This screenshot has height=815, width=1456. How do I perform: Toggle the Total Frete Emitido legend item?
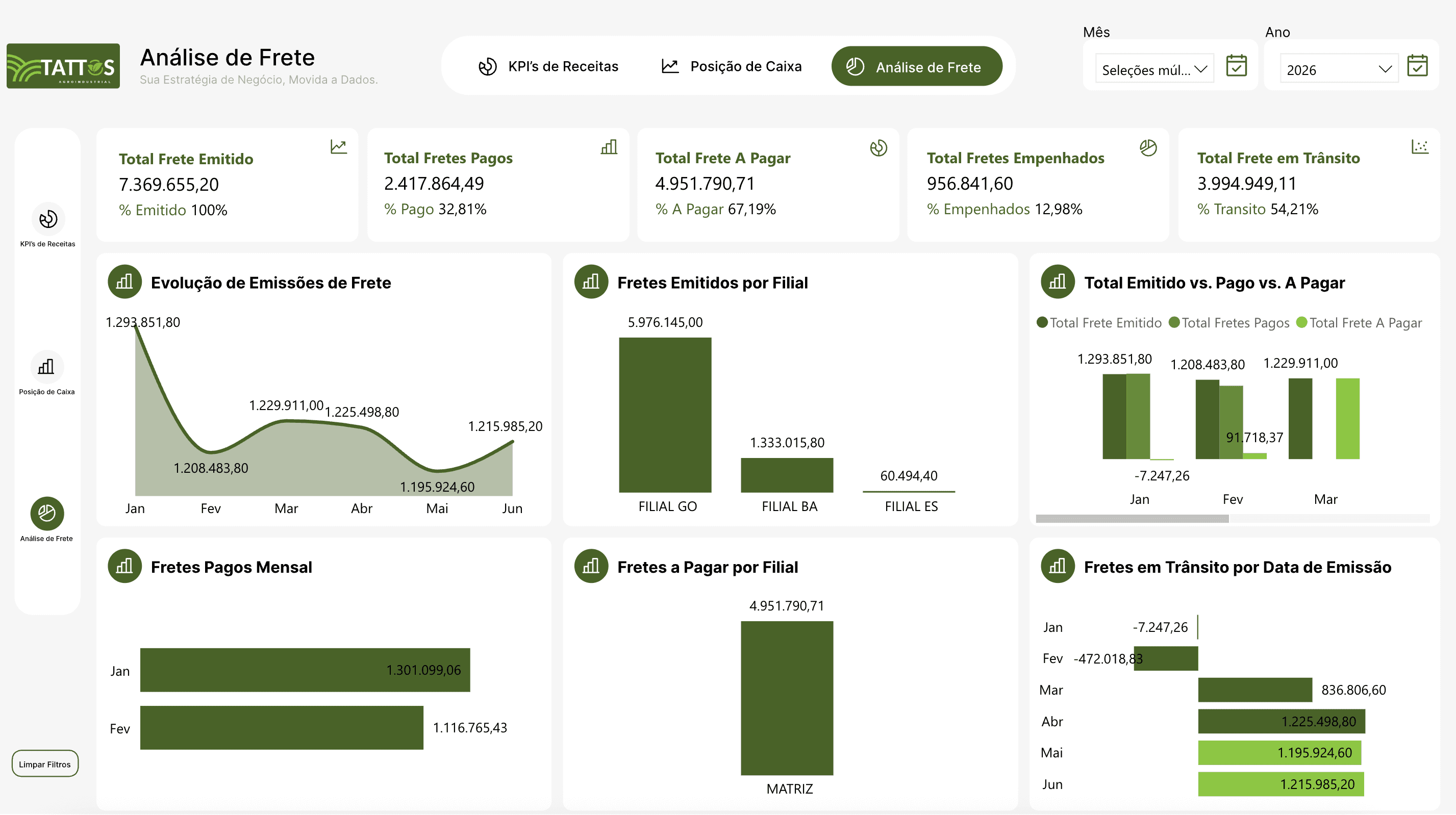(x=1099, y=323)
